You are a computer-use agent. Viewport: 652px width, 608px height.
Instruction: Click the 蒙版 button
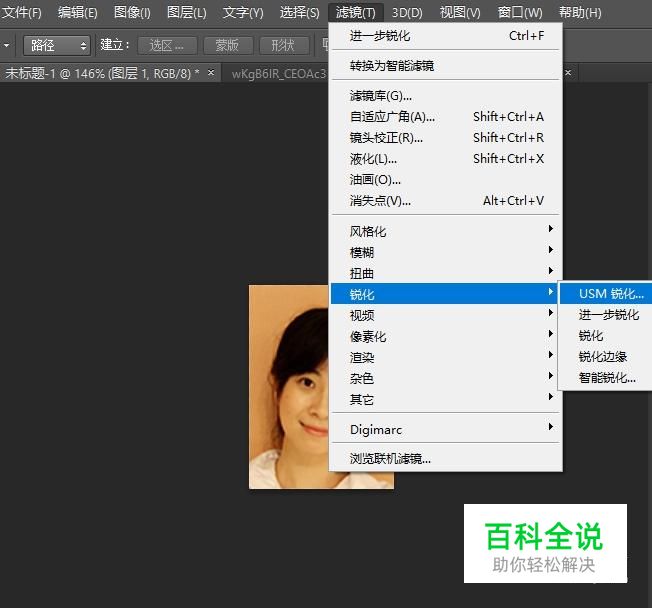[x=227, y=45]
